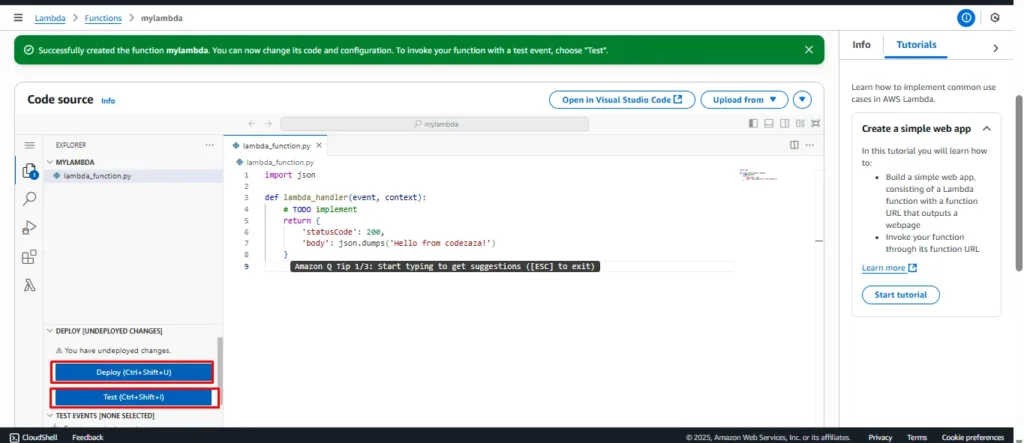Click the def lambda_handler line of code
This screenshot has width=1024, height=443.
pos(345,197)
